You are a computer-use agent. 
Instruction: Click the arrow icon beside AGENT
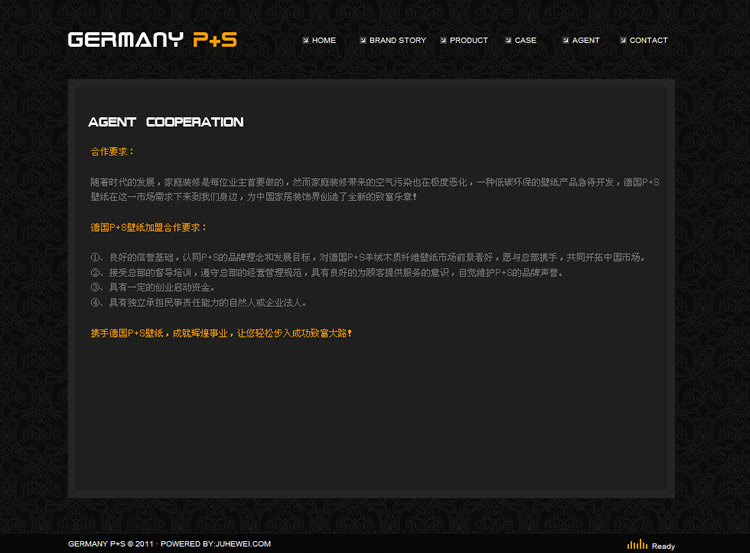click(566, 41)
